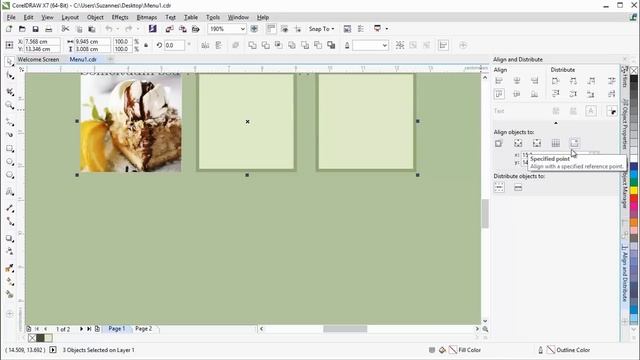This screenshot has width=640, height=360.
Task: Click Align Left in the Align section
Action: (499, 81)
